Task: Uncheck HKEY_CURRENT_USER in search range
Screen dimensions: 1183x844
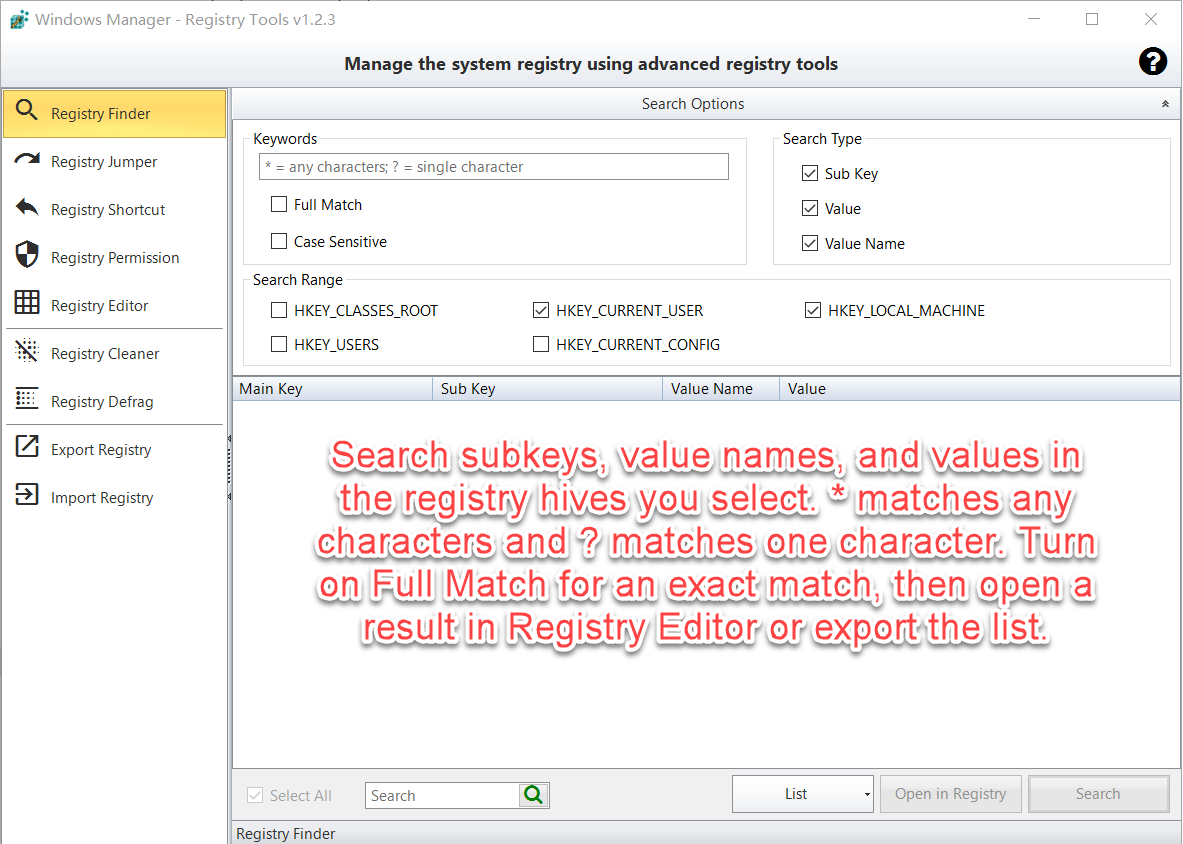Action: (x=540, y=310)
